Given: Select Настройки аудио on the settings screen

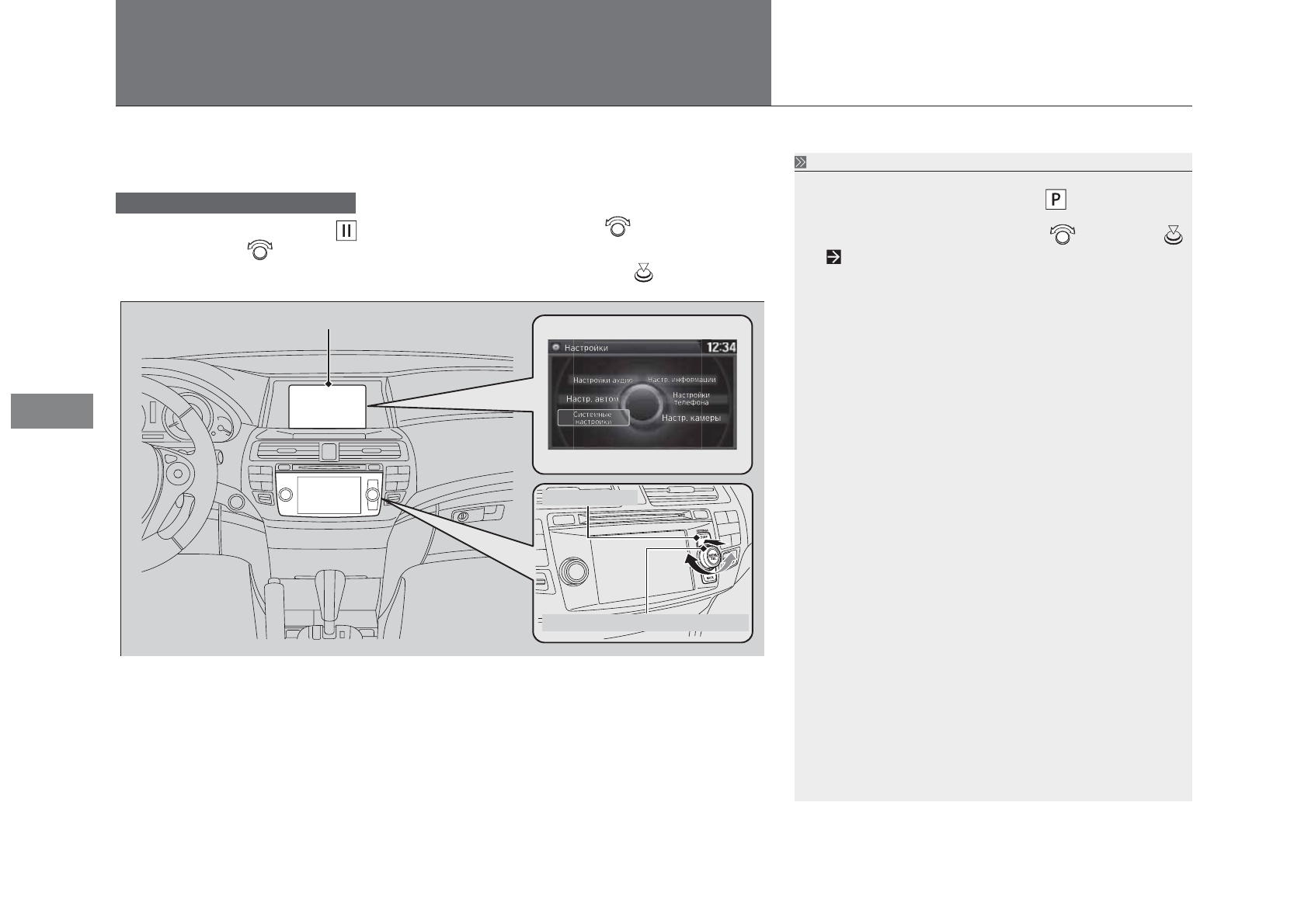Looking at the screenshot, I should click(603, 380).
